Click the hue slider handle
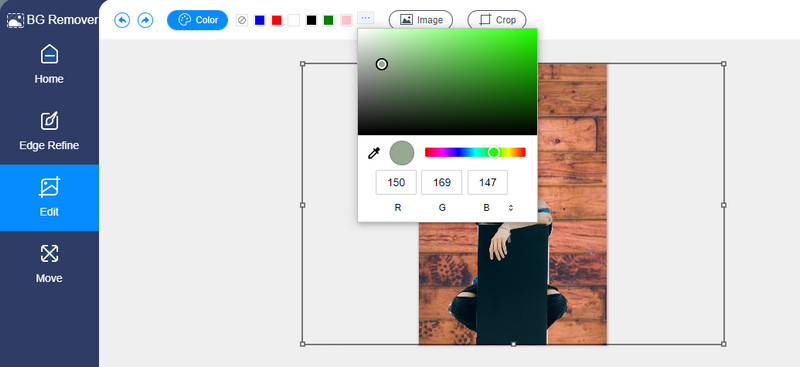800x367 pixels. (493, 152)
